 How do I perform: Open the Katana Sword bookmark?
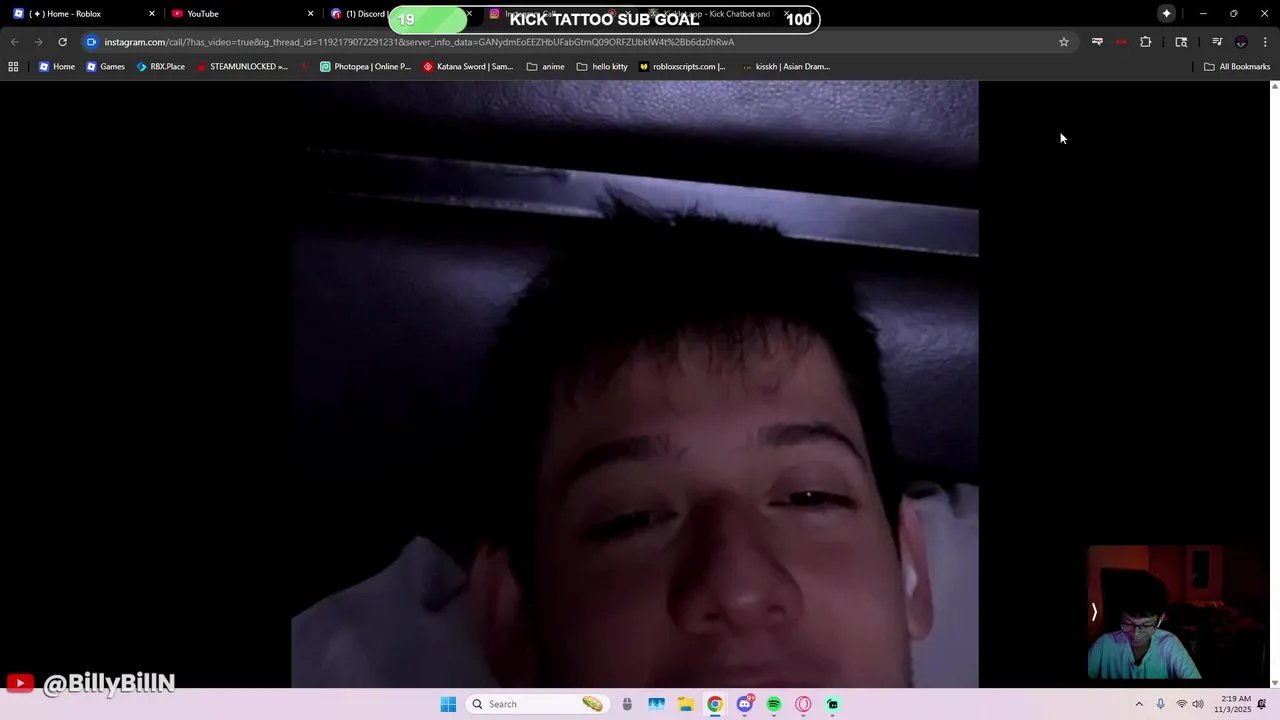tap(468, 67)
